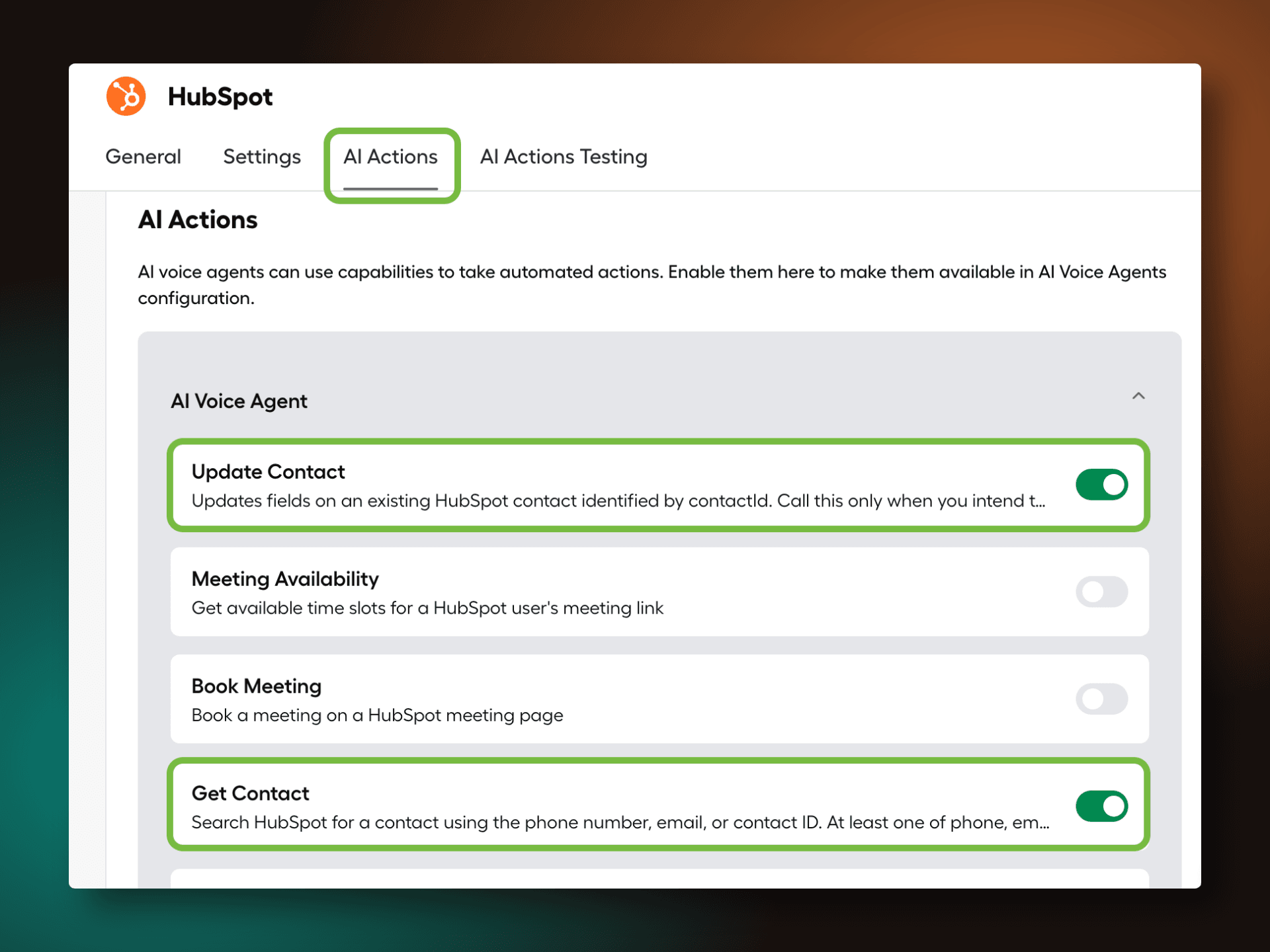The width and height of the screenshot is (1270, 952).
Task: Click the Get Contact action title
Action: tap(250, 793)
